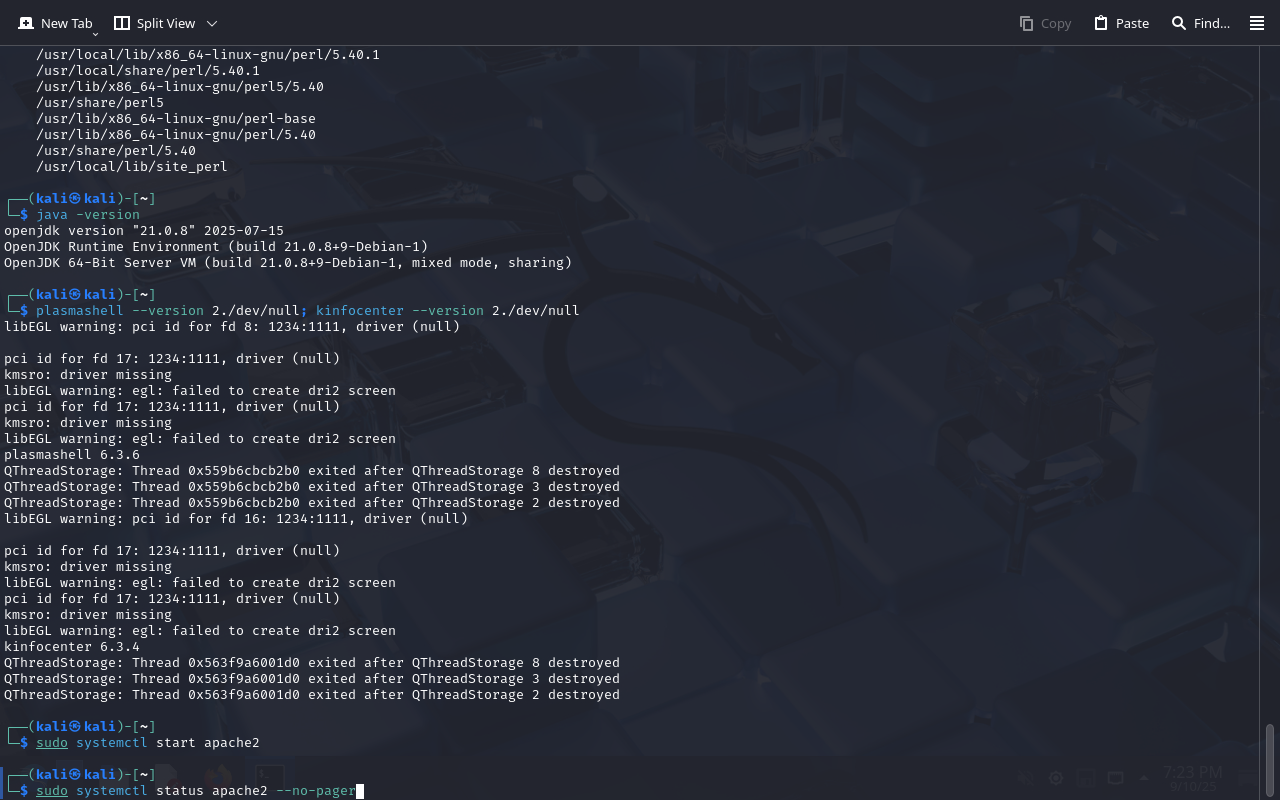The image size is (1280, 800).
Task: Click the kinfocenter 6.3.4 output line
Action: point(72,647)
